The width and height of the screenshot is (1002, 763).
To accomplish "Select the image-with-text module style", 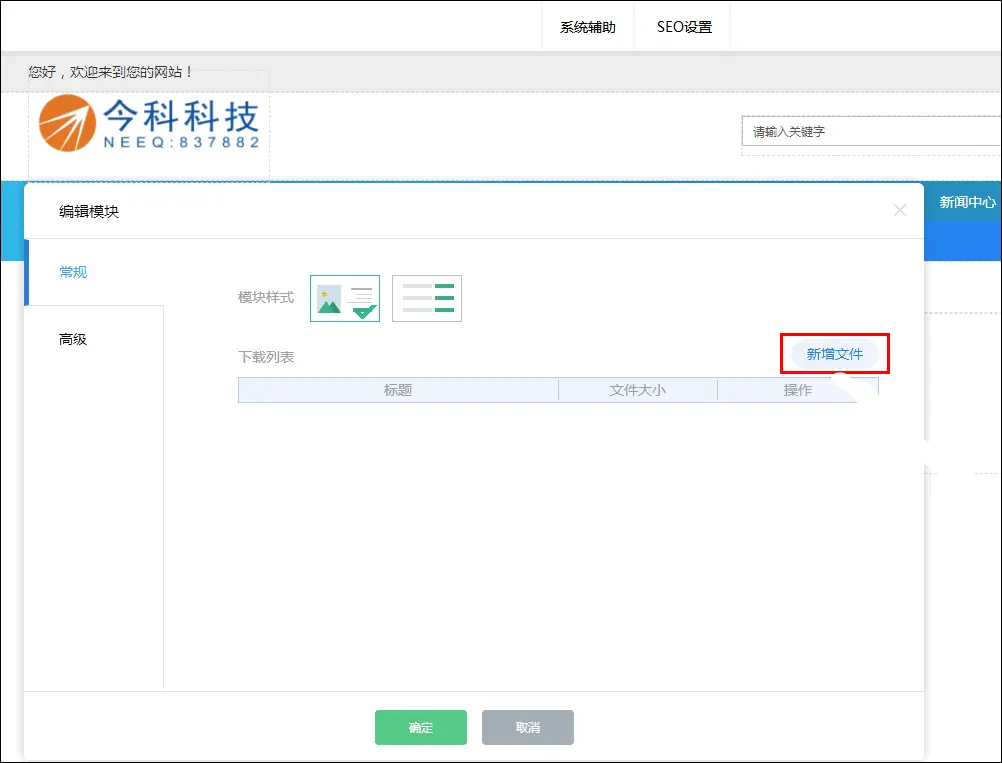I will (345, 298).
